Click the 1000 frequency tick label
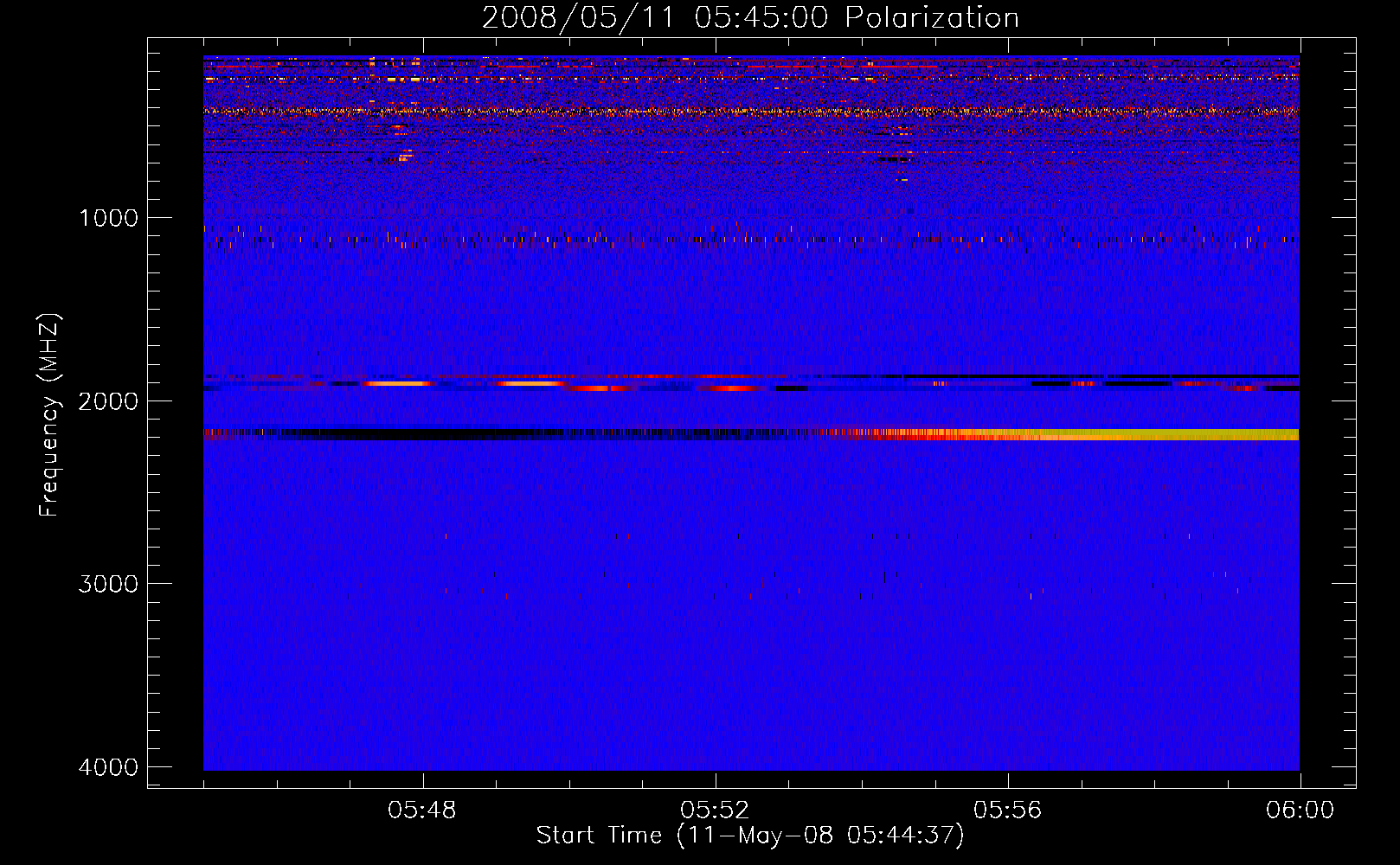1400x865 pixels. pyautogui.click(x=108, y=218)
